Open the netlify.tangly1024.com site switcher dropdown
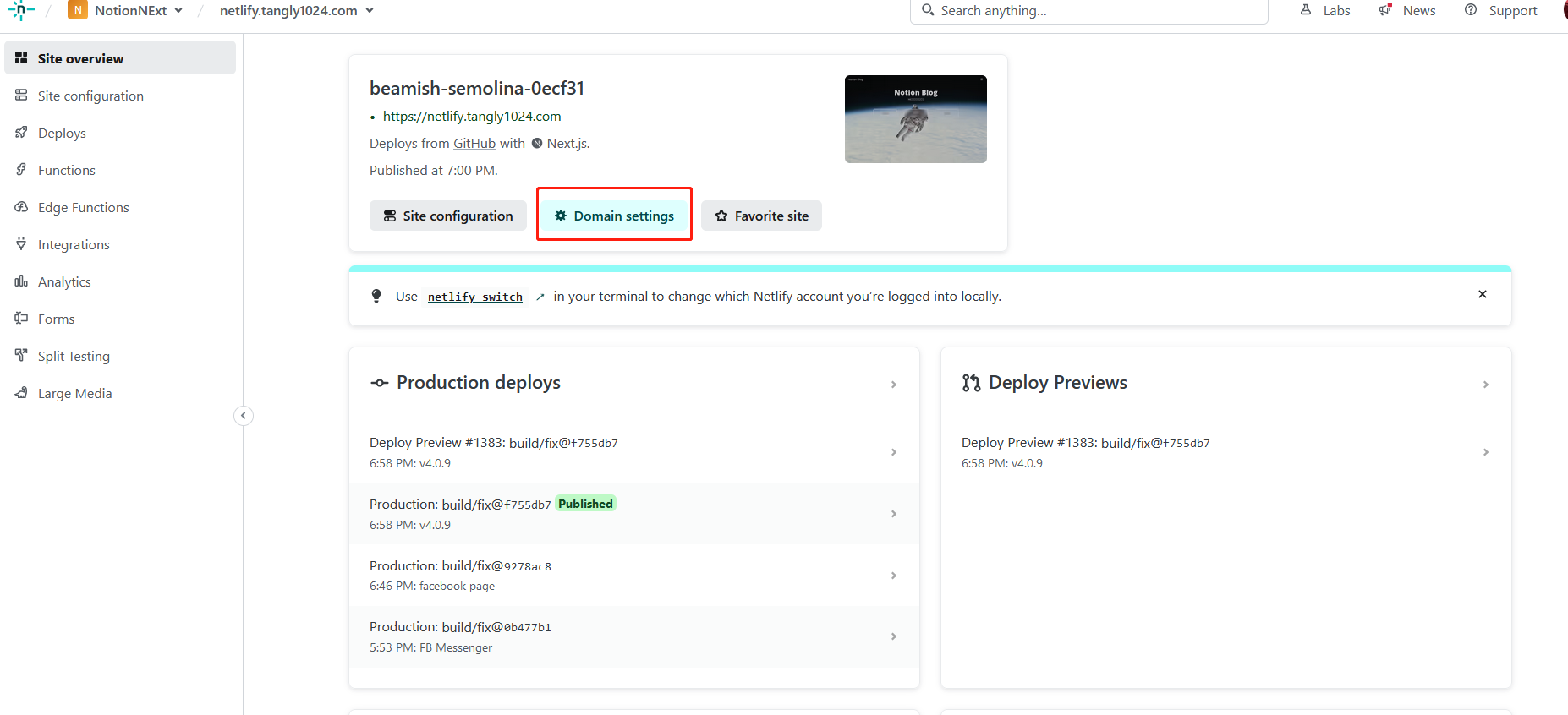The image size is (1568, 715). click(296, 10)
